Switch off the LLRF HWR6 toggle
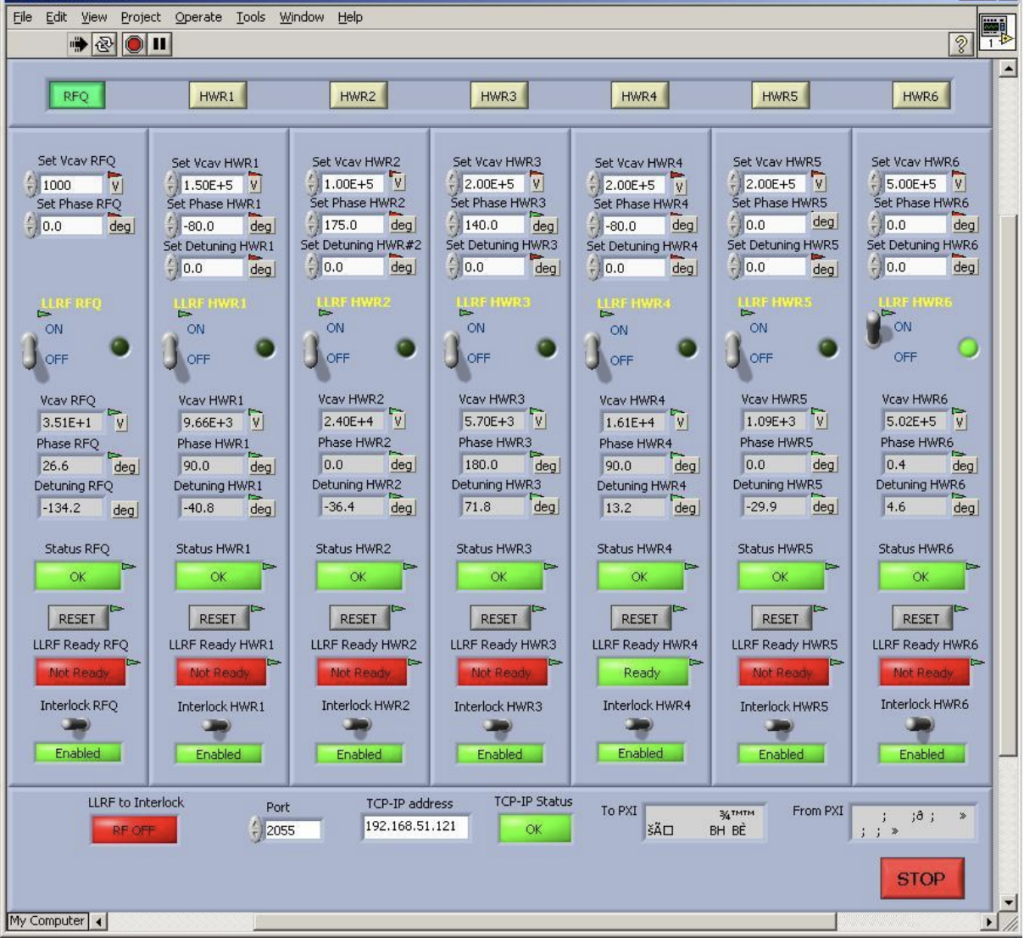The width and height of the screenshot is (1024, 938). click(873, 329)
